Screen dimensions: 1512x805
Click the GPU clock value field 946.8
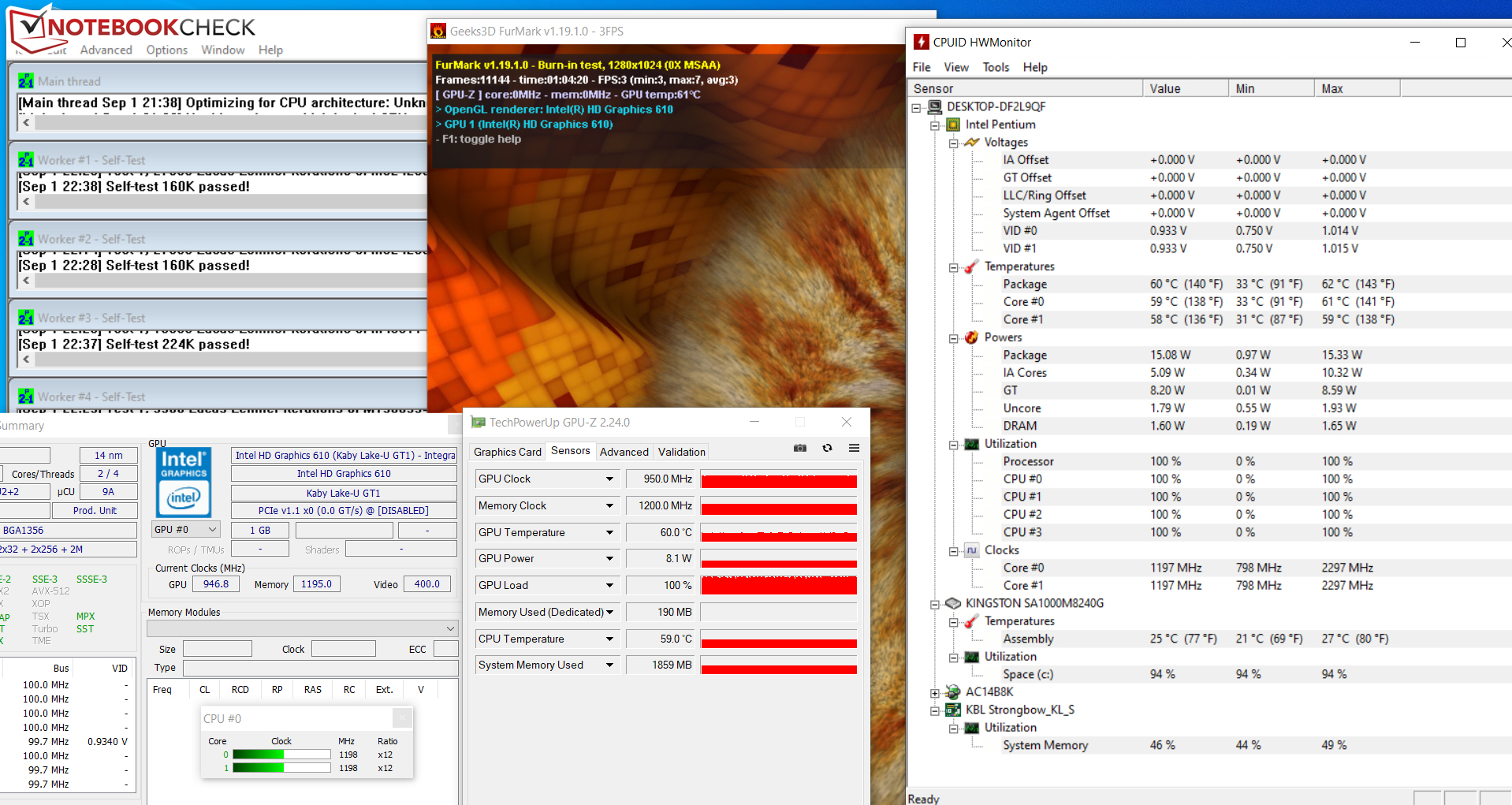click(x=216, y=584)
